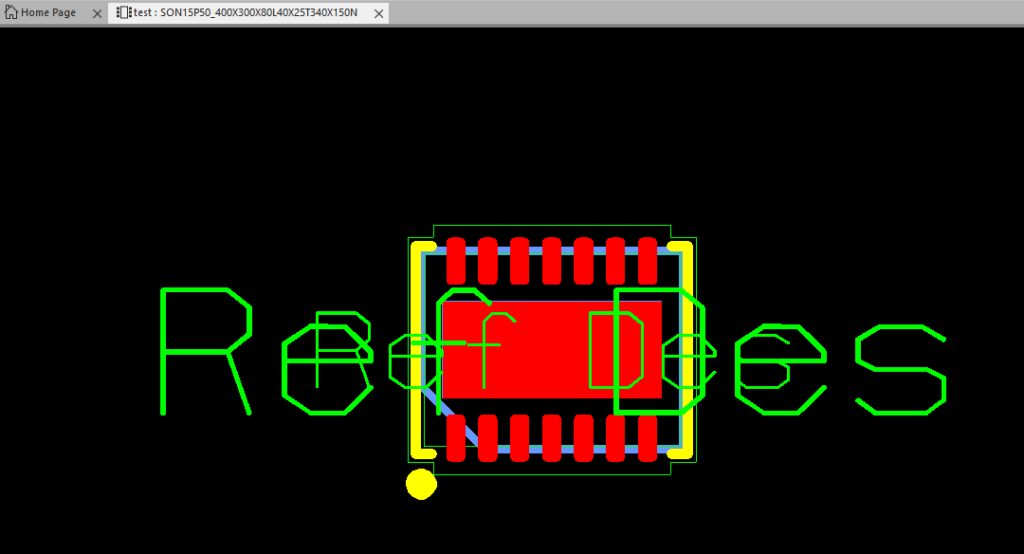Image resolution: width=1024 pixels, height=554 pixels.
Task: Select the yellow pin 1 marker dot
Action: pos(421,484)
